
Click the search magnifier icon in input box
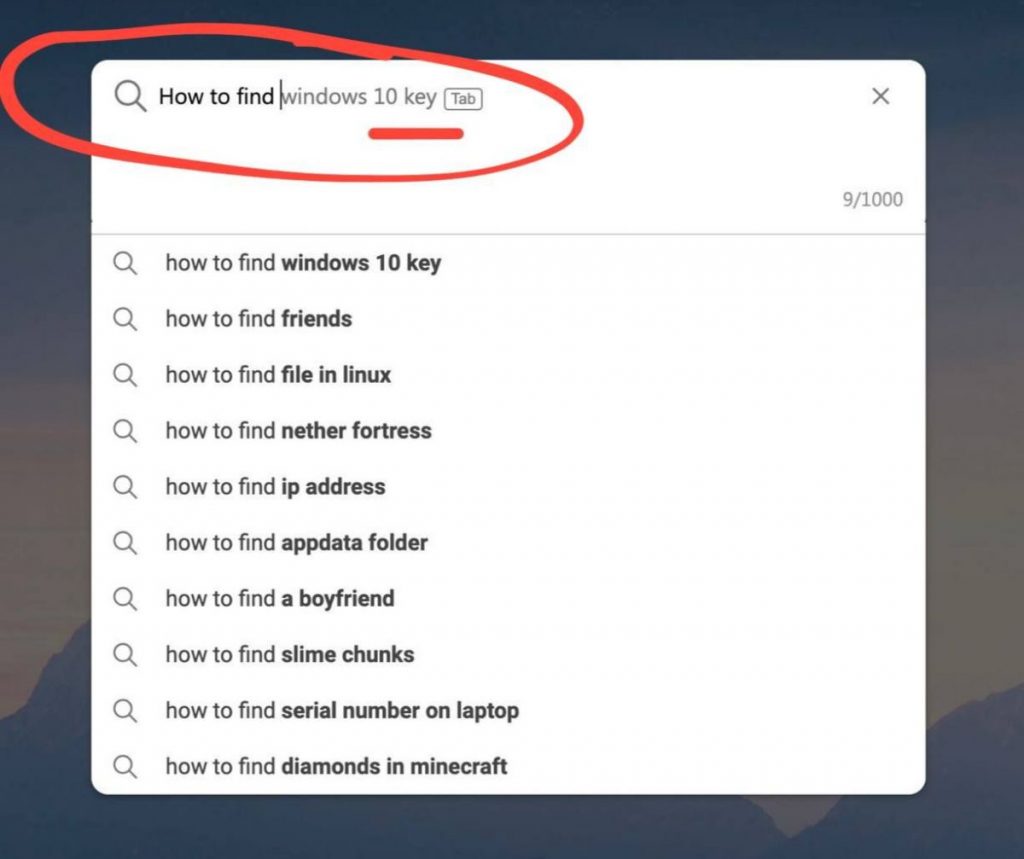[x=130, y=97]
